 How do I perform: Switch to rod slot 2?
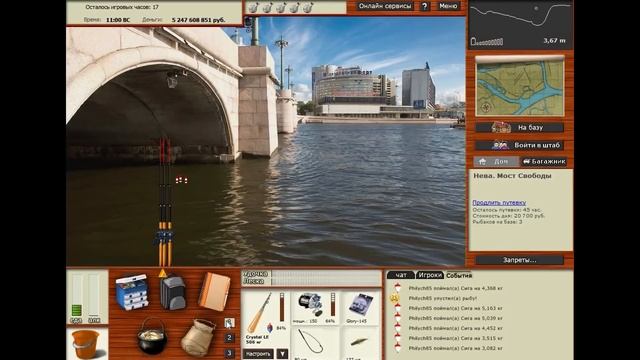(x=229, y=338)
